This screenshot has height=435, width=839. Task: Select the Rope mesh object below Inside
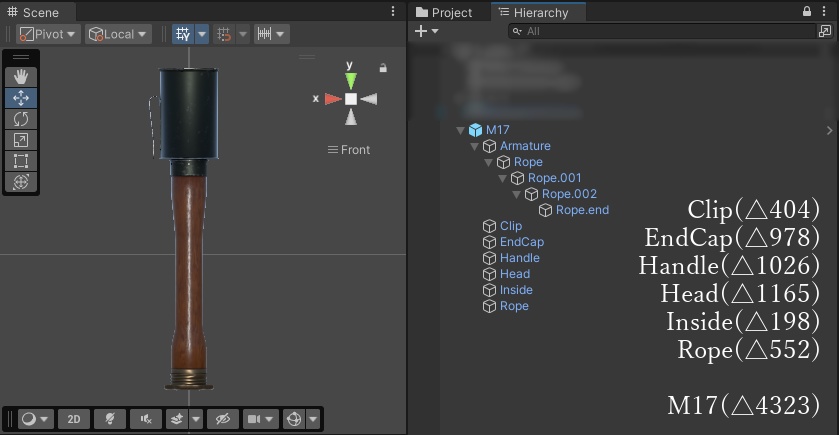[x=514, y=307]
